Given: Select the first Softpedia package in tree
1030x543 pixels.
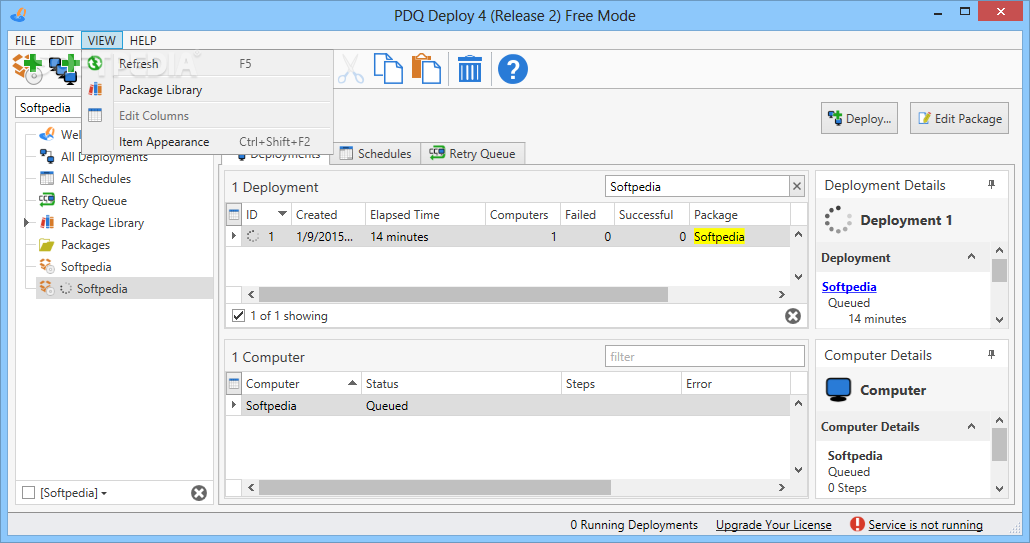Looking at the screenshot, I should click(85, 267).
